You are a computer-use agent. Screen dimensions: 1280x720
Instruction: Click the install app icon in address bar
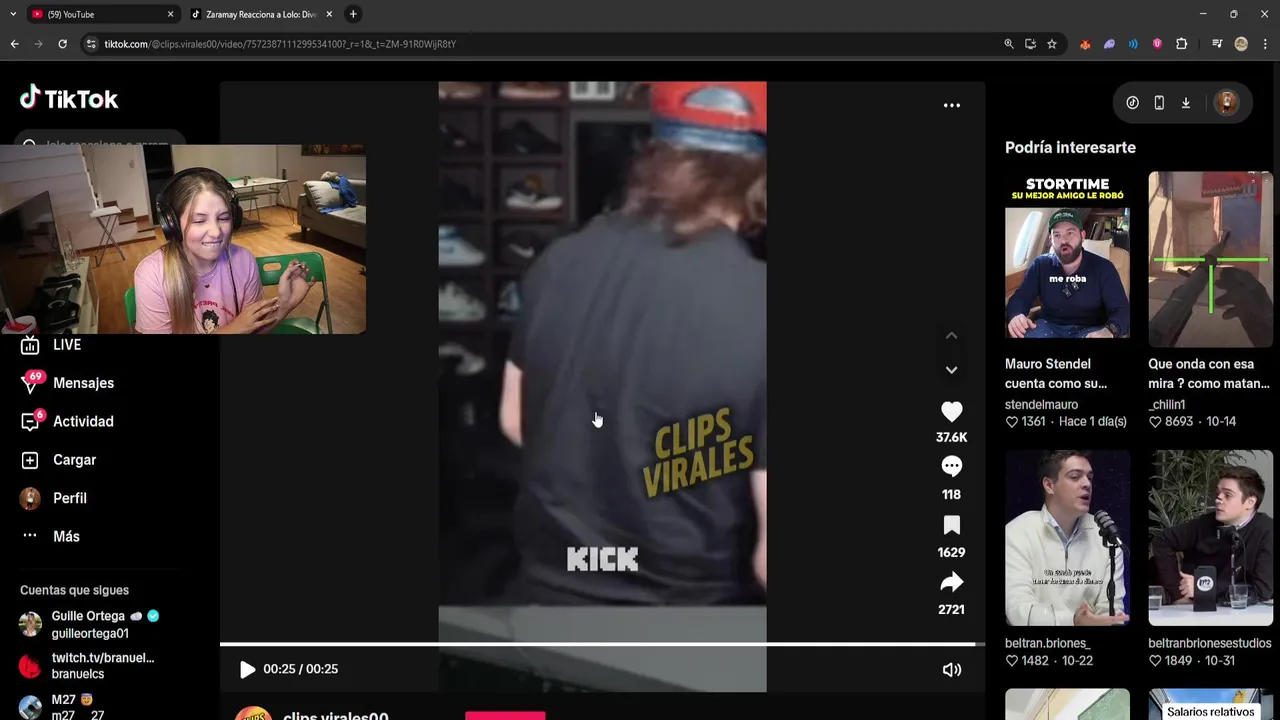(1030, 44)
